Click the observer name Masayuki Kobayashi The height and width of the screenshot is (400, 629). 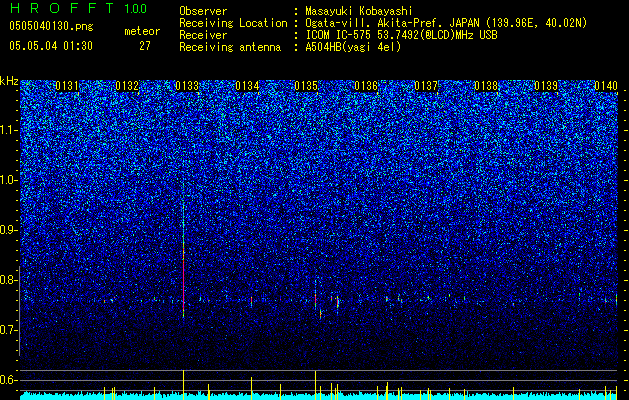tap(359, 11)
